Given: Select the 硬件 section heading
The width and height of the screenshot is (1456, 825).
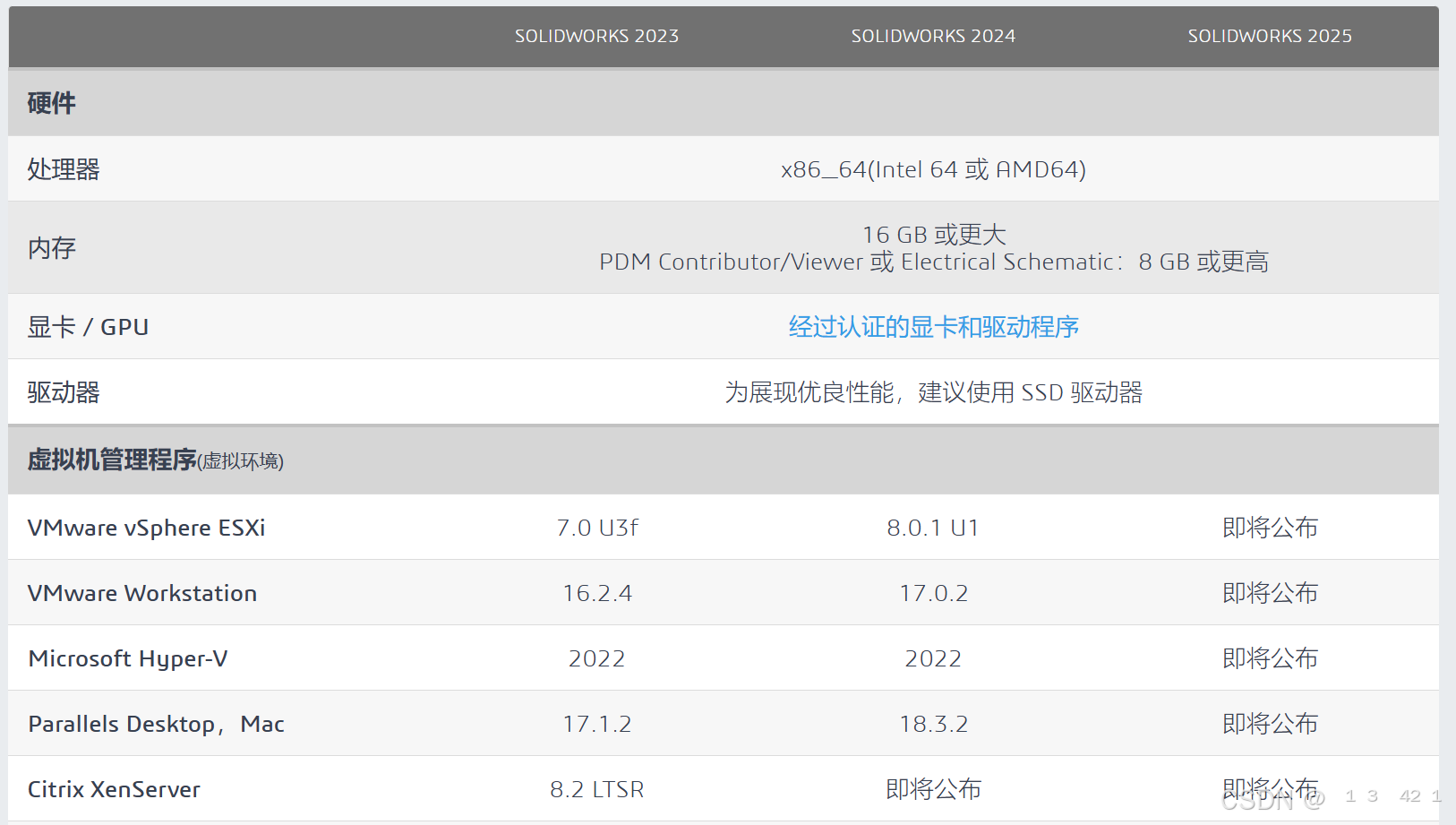Looking at the screenshot, I should tap(51, 103).
